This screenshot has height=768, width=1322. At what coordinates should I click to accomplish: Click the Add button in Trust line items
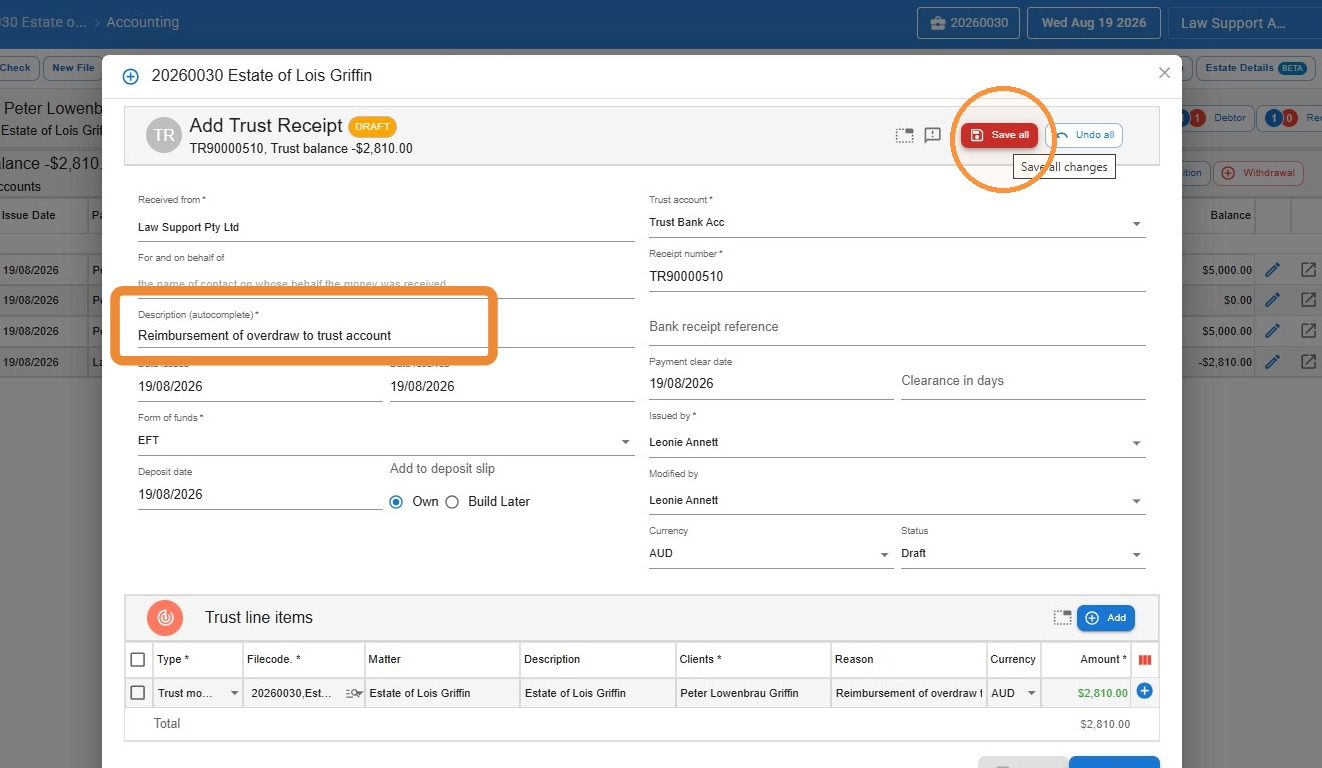[1105, 618]
